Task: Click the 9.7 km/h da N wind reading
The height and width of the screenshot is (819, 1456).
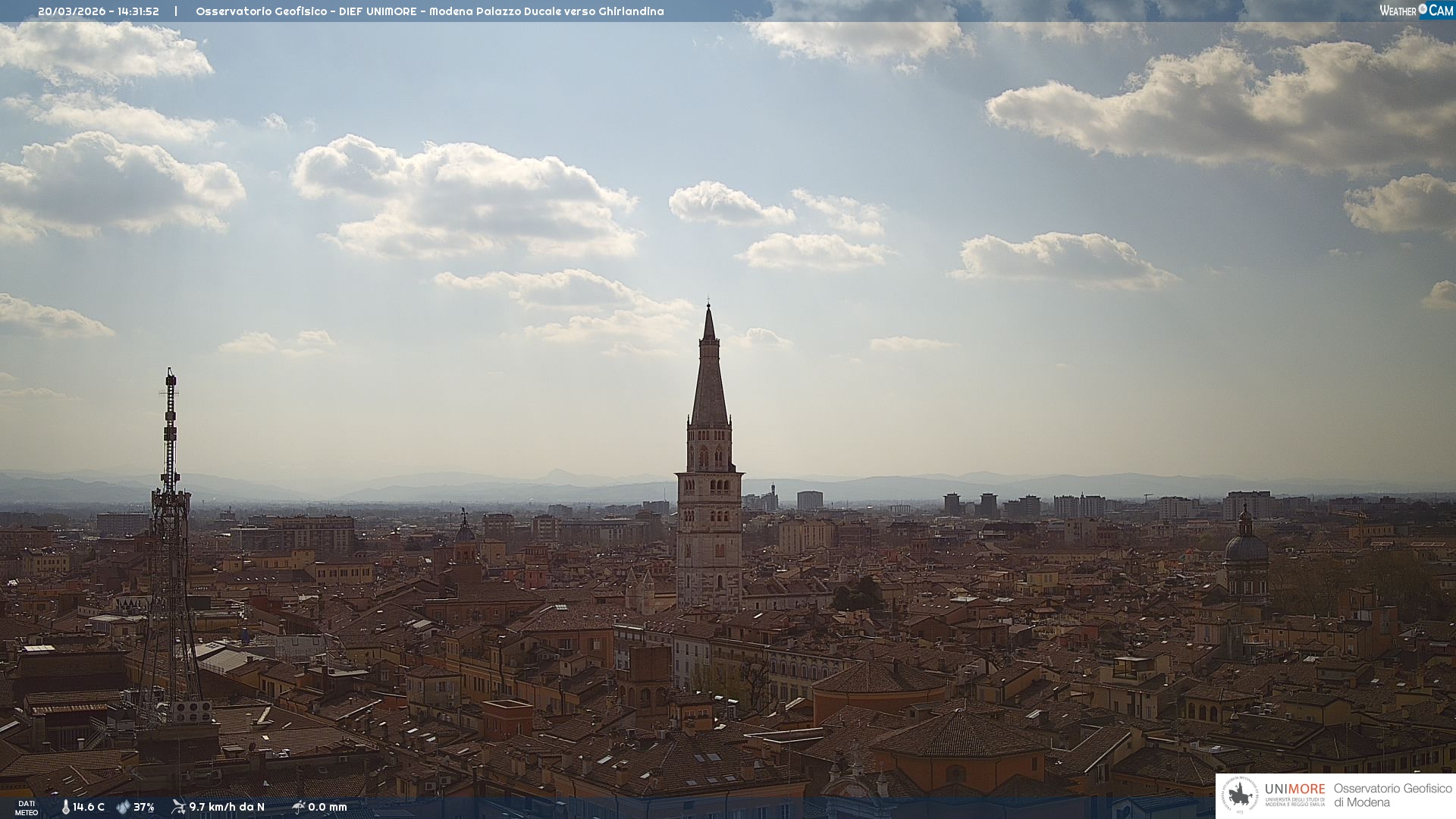Action: [227, 807]
